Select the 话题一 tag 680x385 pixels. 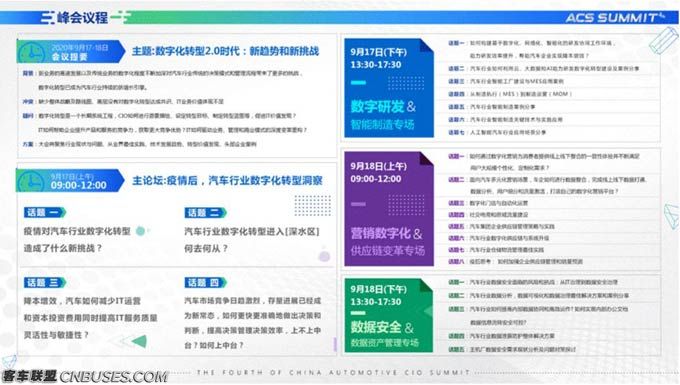[45, 212]
